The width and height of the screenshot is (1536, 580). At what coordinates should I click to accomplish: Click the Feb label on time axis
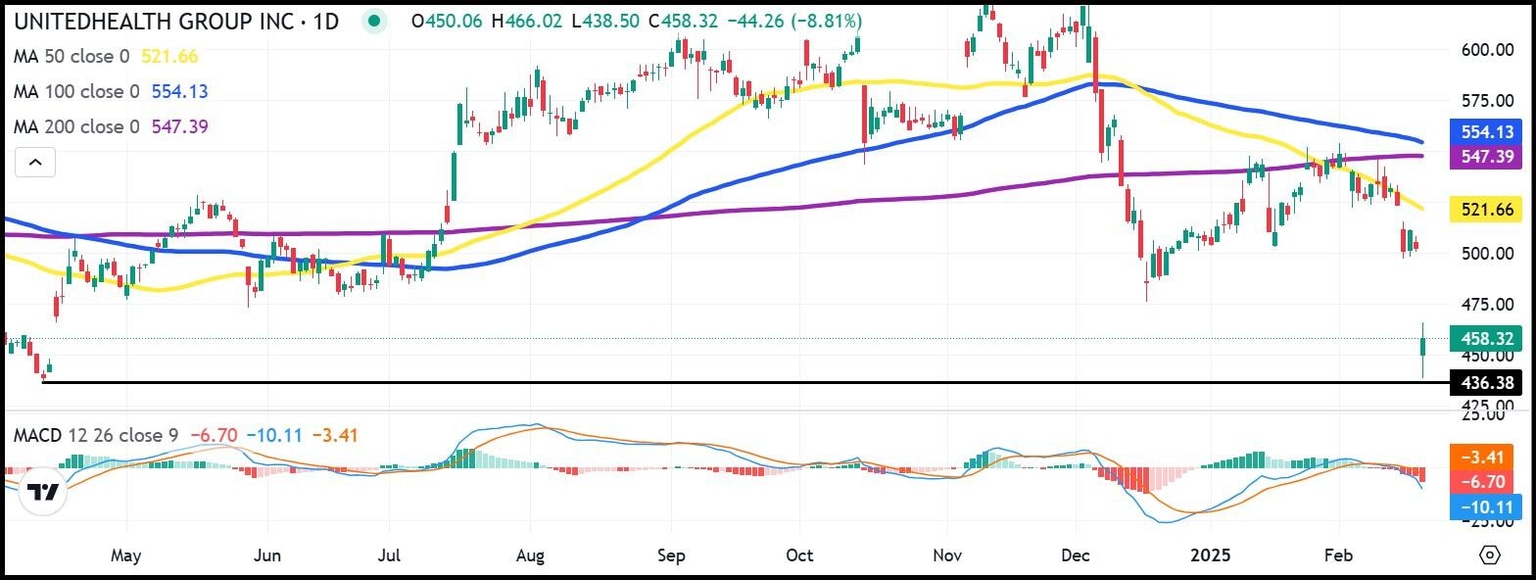pos(1337,554)
